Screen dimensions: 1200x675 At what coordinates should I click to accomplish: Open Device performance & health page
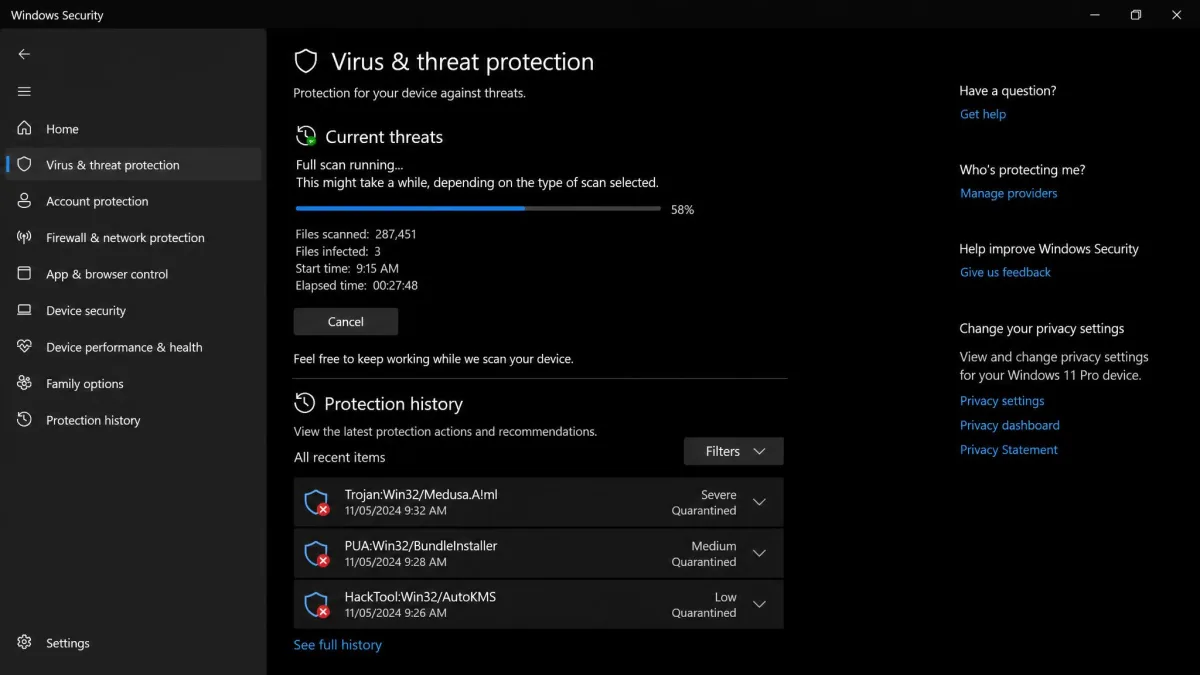[133, 347]
